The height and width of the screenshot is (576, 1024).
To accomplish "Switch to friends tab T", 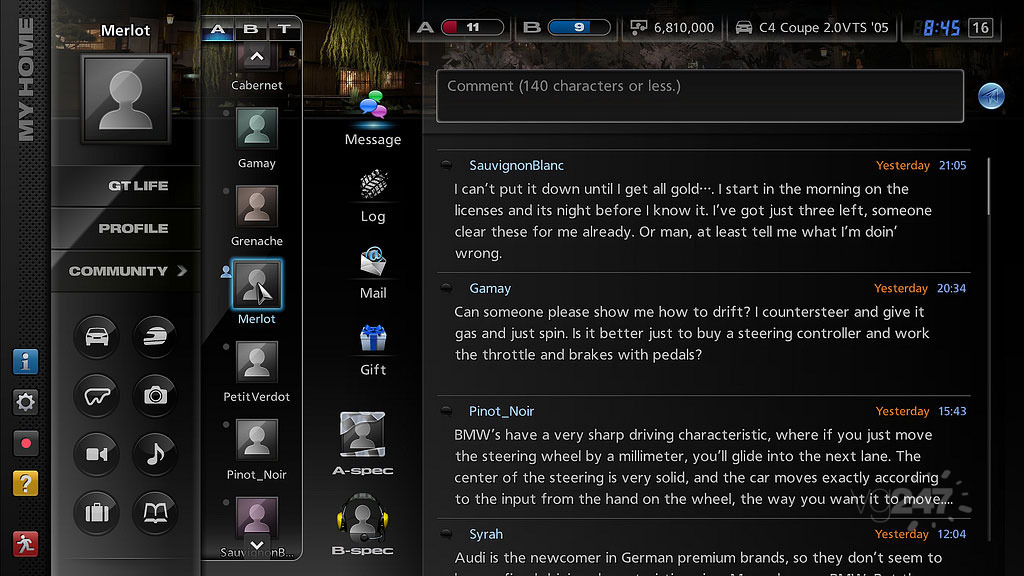I will tap(284, 29).
